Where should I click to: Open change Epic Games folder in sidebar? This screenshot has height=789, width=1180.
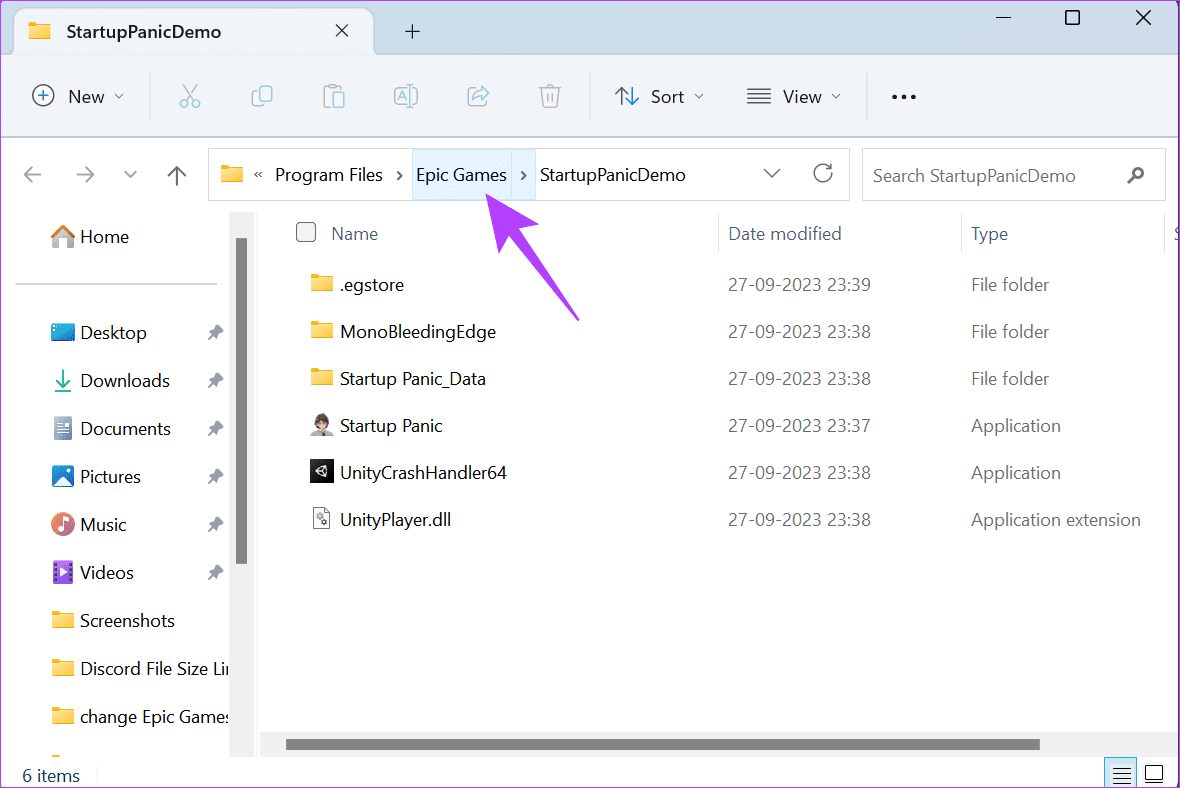139,717
